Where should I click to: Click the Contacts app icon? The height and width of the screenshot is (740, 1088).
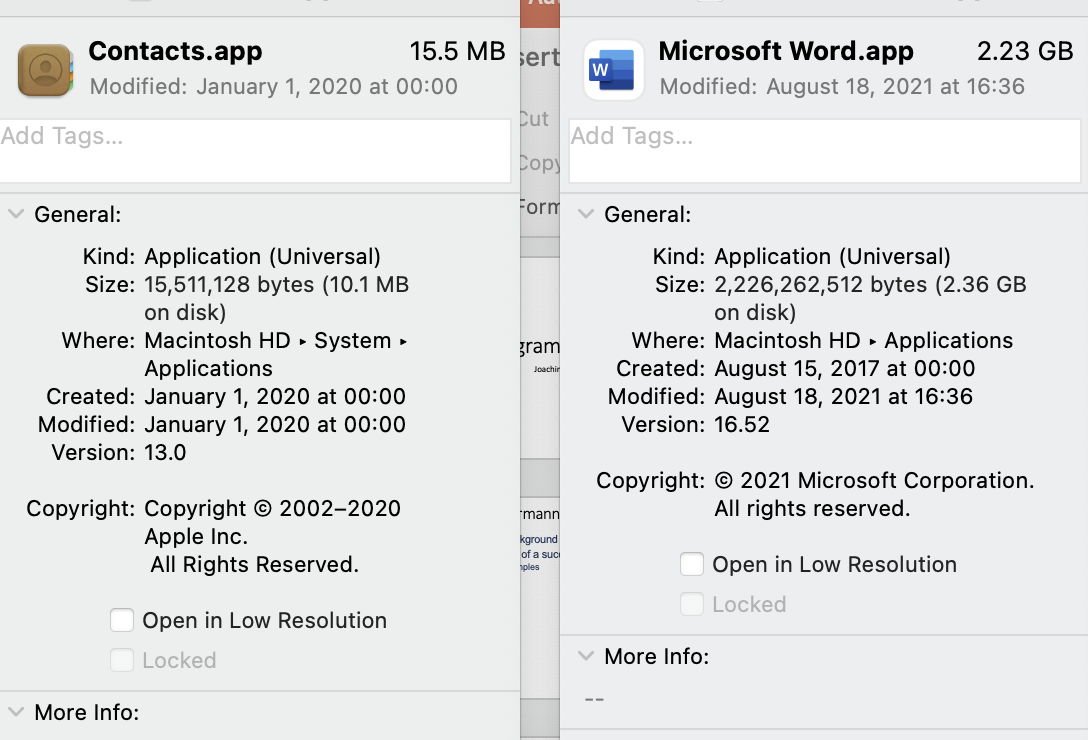[45, 70]
